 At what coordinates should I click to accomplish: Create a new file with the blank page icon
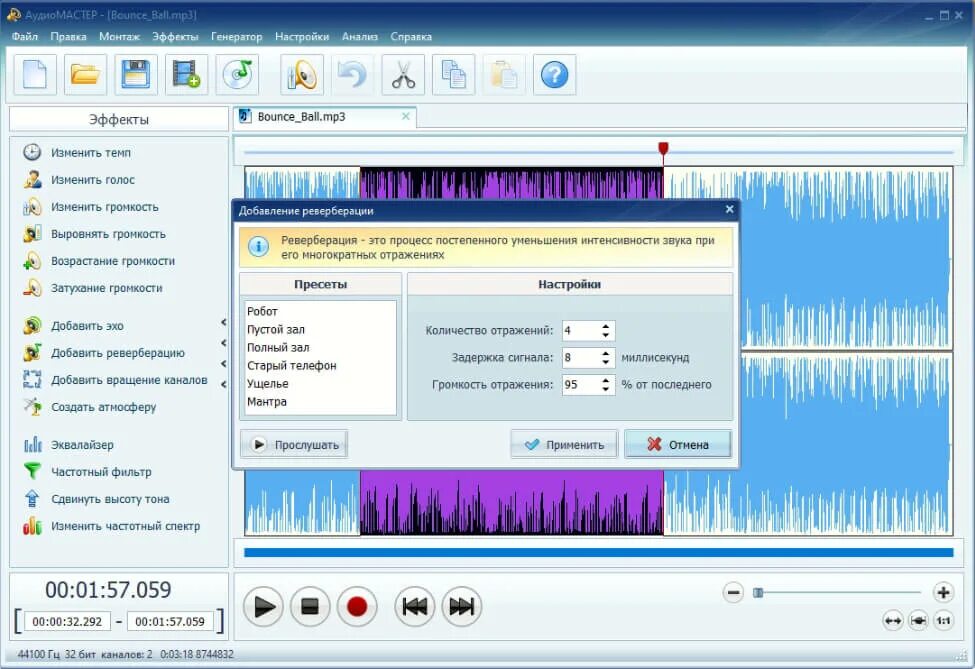(35, 75)
